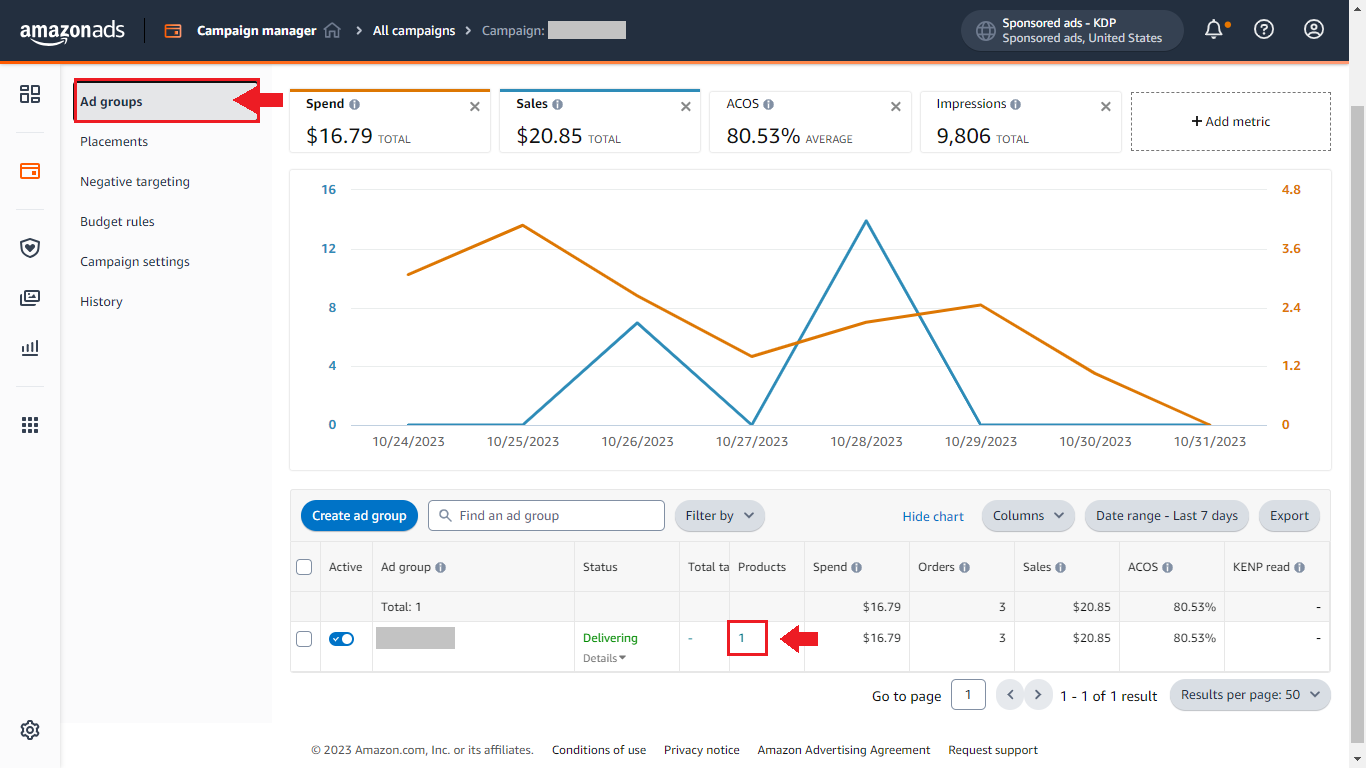This screenshot has height=768, width=1366.
Task: Click the Create ad group button
Action: pyautogui.click(x=359, y=515)
